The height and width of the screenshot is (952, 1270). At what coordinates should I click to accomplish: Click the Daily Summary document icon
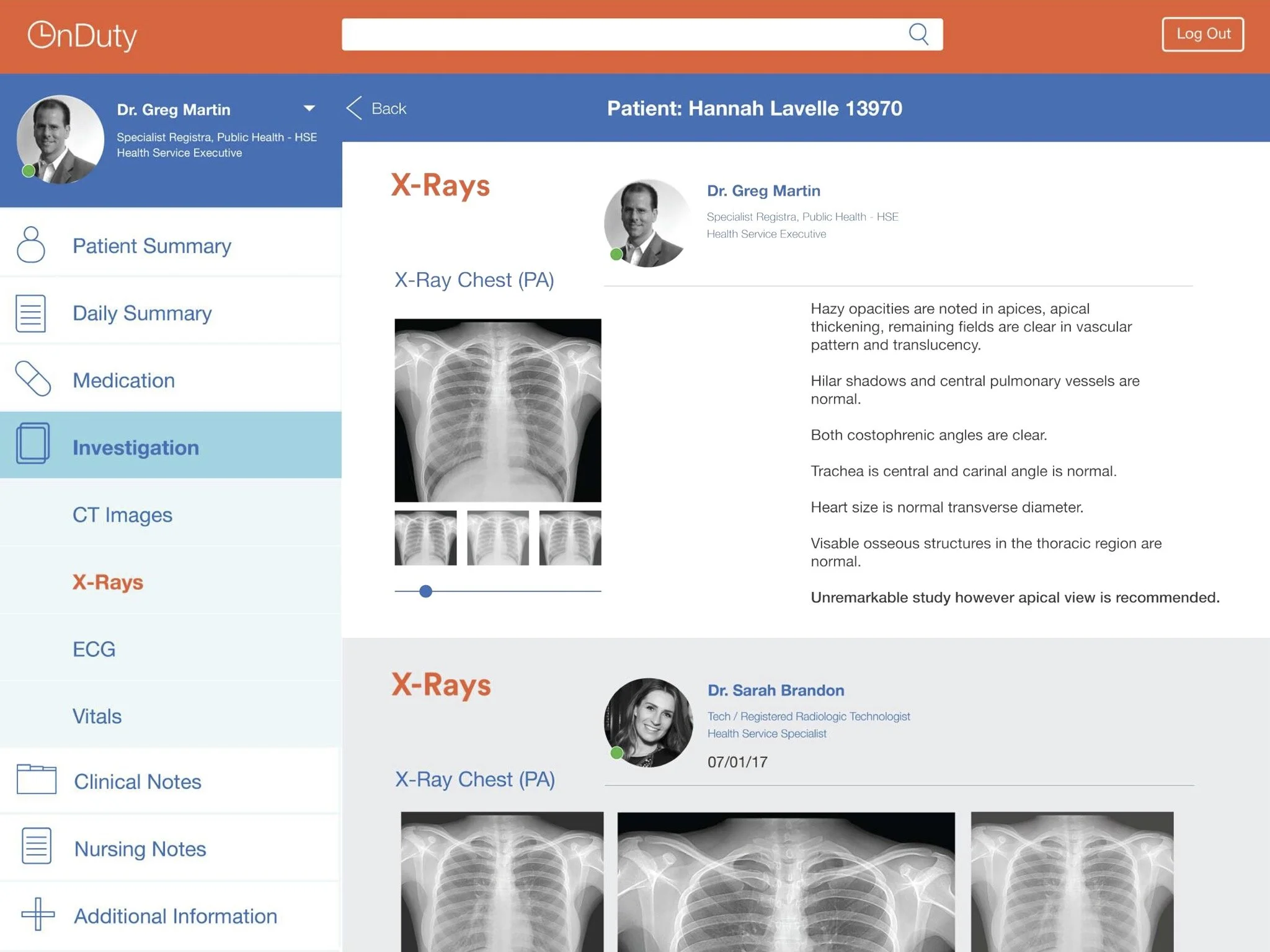[x=31, y=313]
